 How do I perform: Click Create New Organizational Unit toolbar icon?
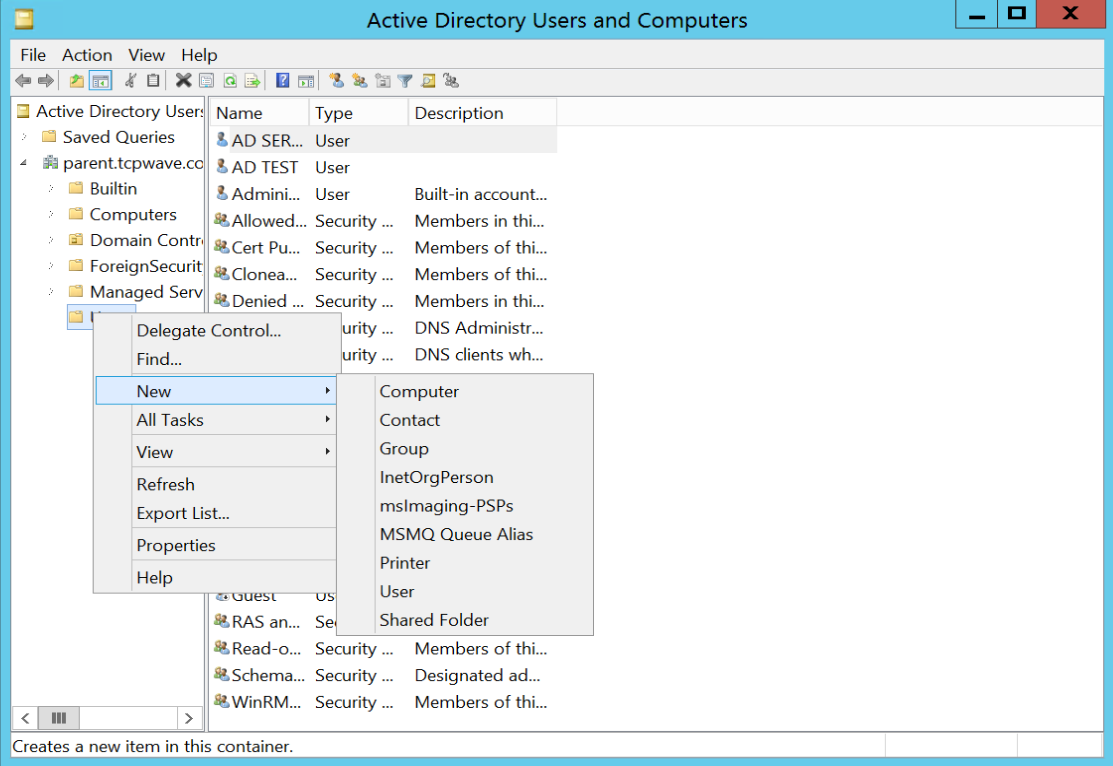(x=383, y=81)
